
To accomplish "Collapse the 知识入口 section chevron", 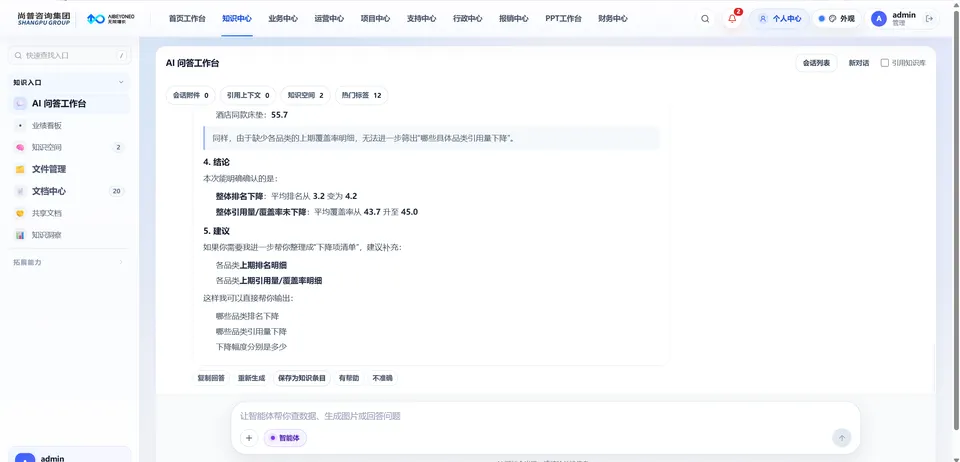I will (x=121, y=82).
